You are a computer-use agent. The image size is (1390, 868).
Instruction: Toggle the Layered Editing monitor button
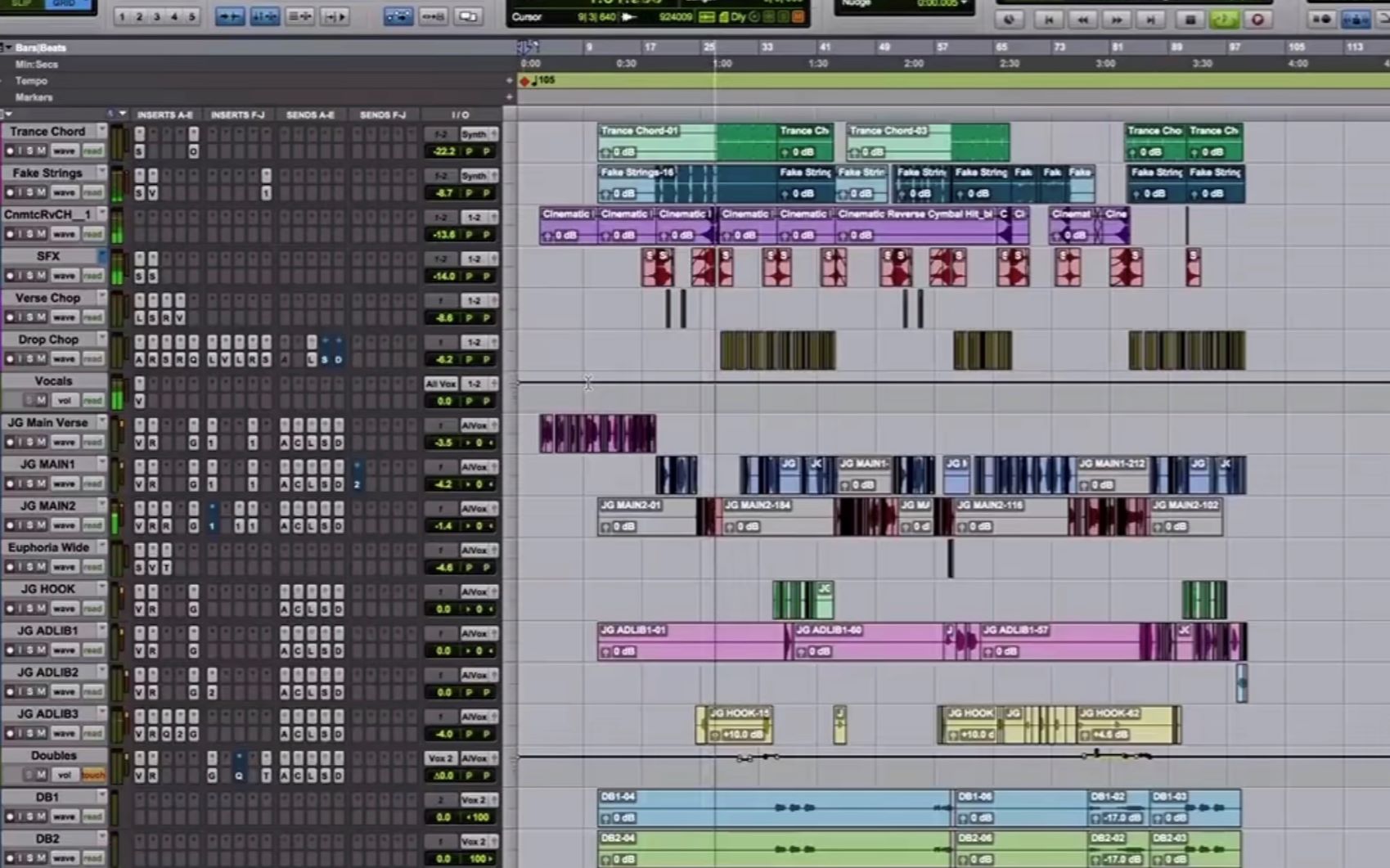(468, 16)
